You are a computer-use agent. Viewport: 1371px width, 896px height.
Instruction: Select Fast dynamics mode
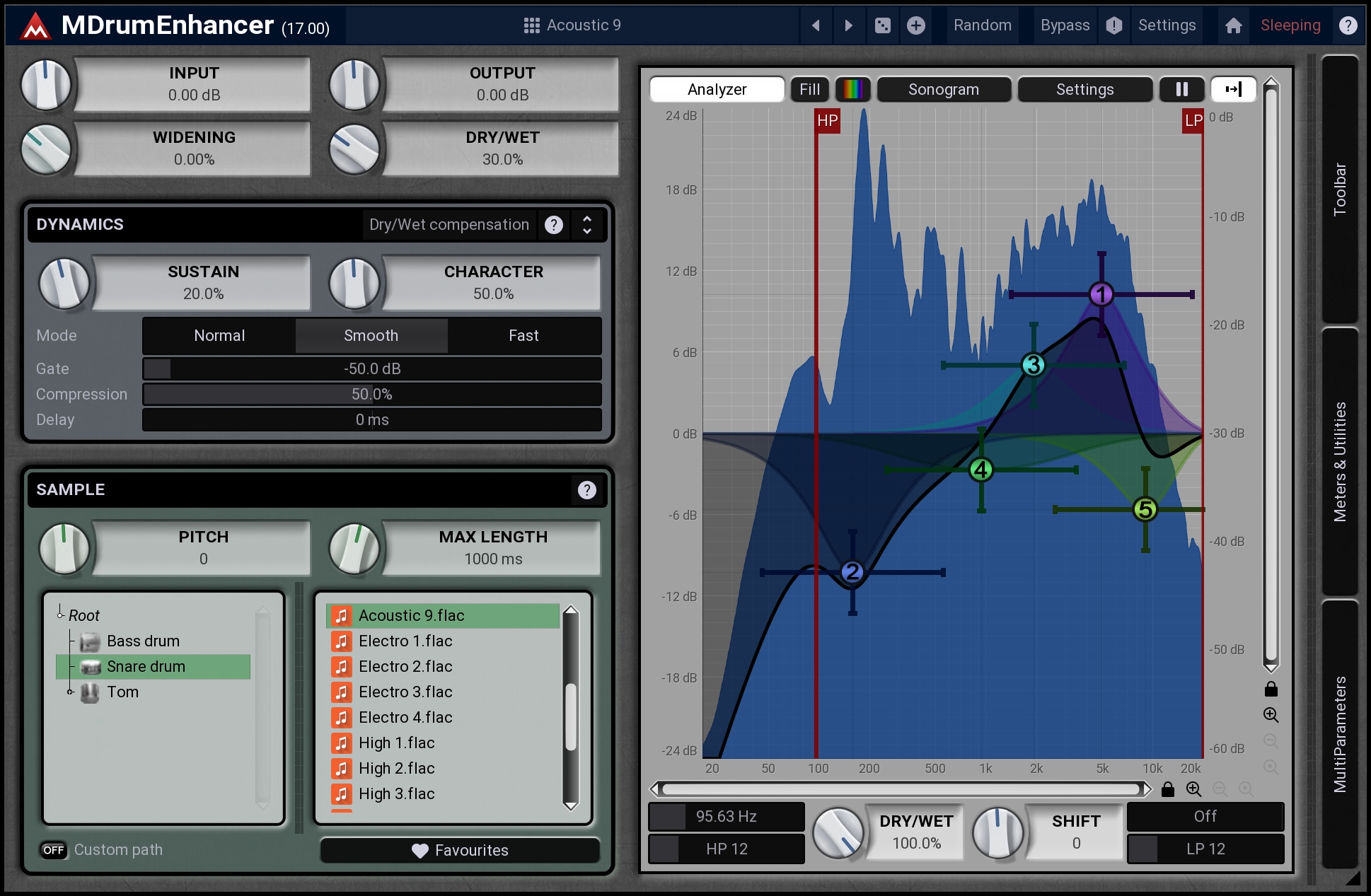(x=523, y=335)
